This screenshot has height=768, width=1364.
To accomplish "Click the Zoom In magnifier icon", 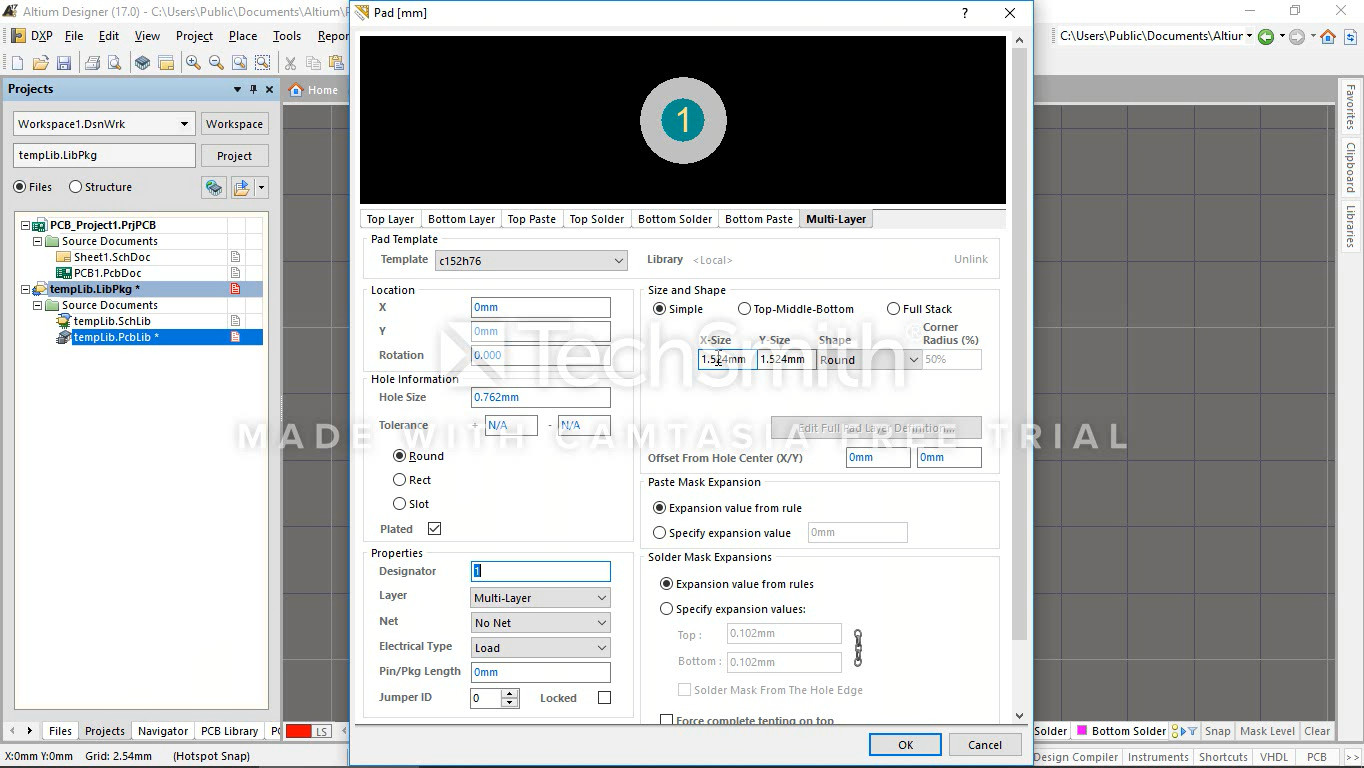I will point(193,63).
